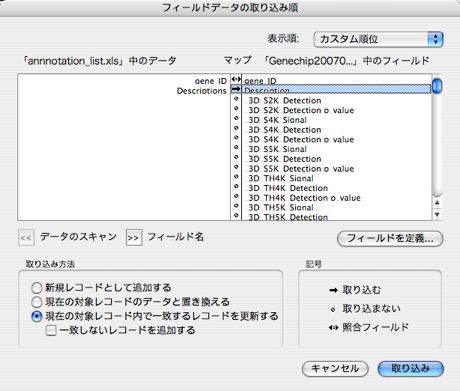Toggle the import dot for 3D S4K Signal
460x391 pixels.
(x=236, y=118)
